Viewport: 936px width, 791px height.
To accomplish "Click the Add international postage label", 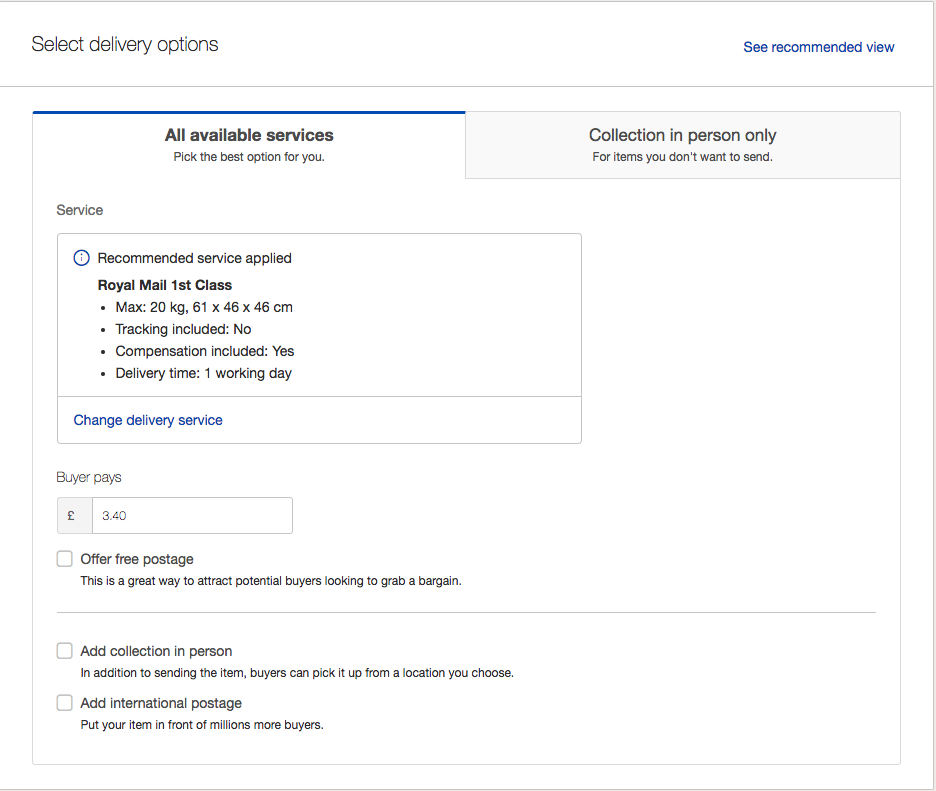I will (161, 703).
